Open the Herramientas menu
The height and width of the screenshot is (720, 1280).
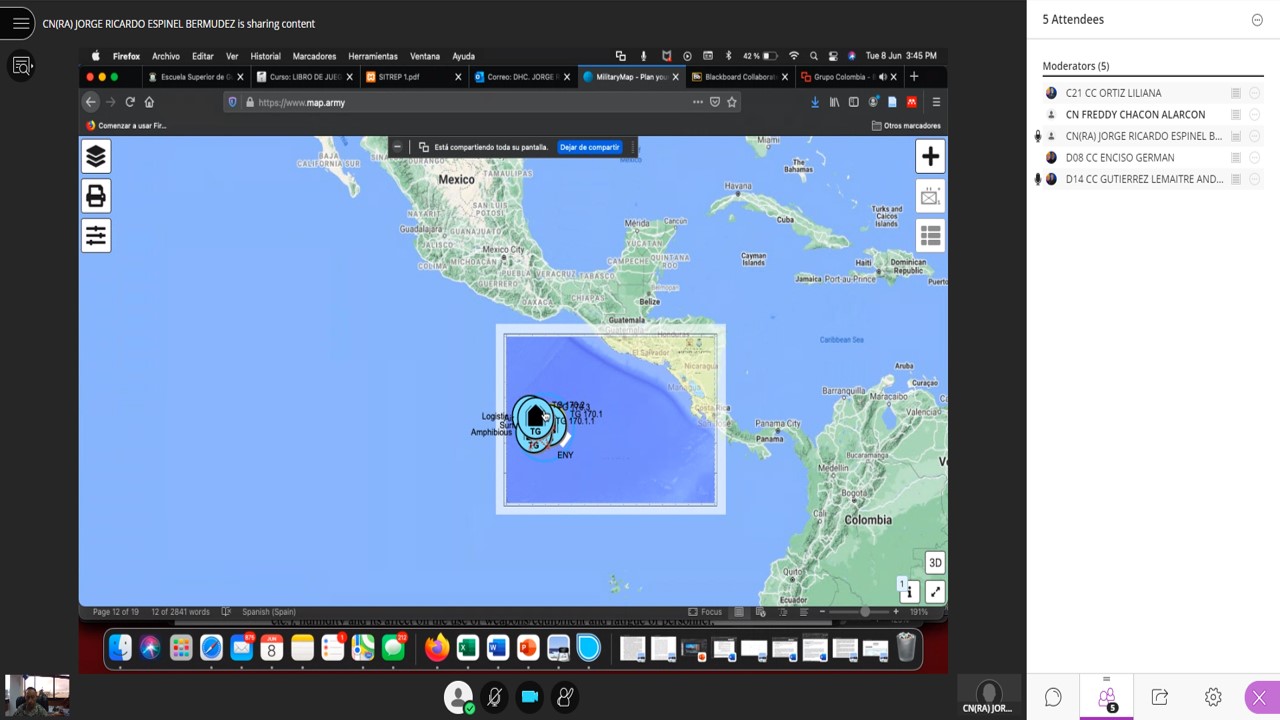(x=373, y=56)
